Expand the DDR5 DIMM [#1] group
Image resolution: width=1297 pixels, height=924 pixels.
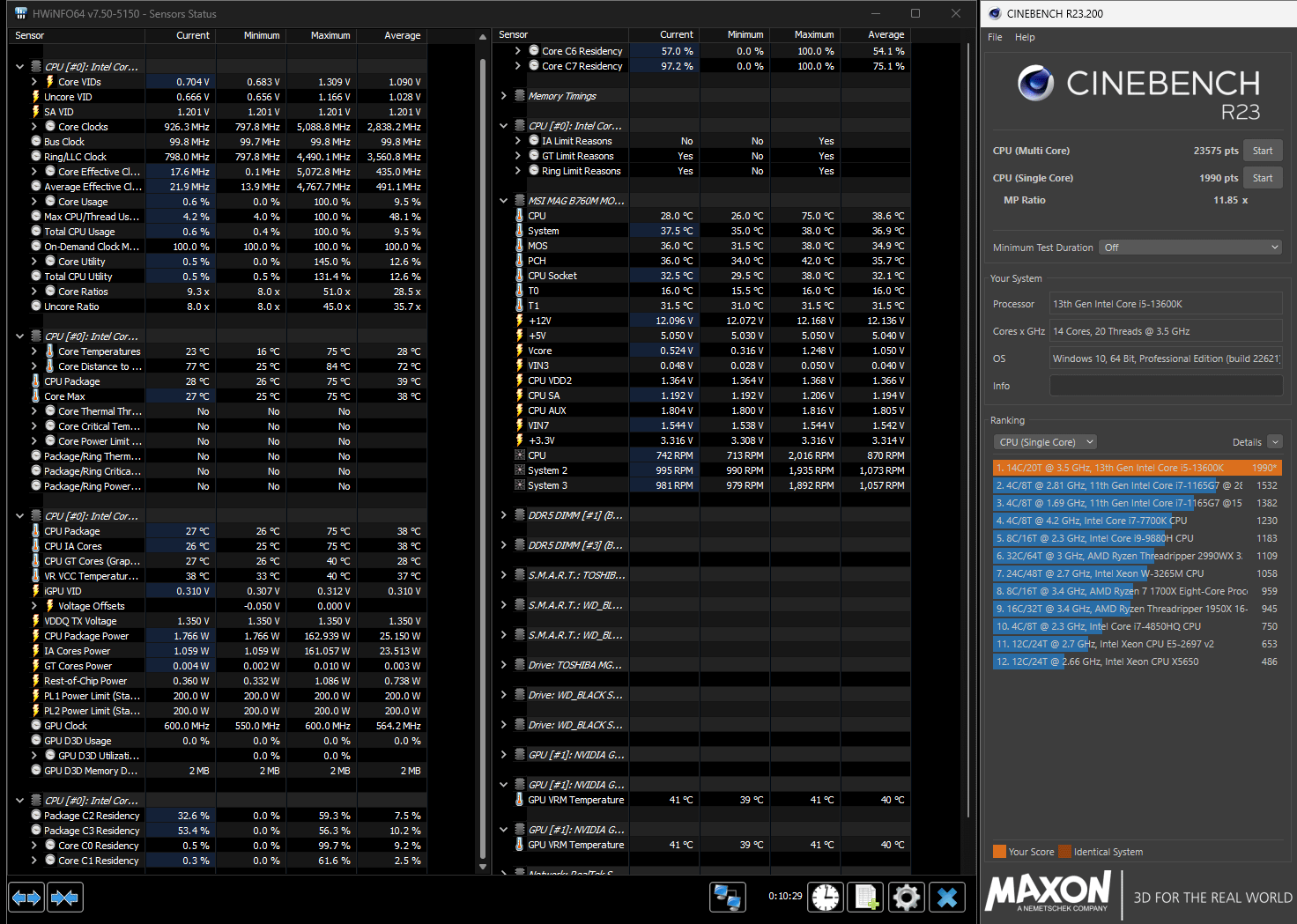click(504, 515)
